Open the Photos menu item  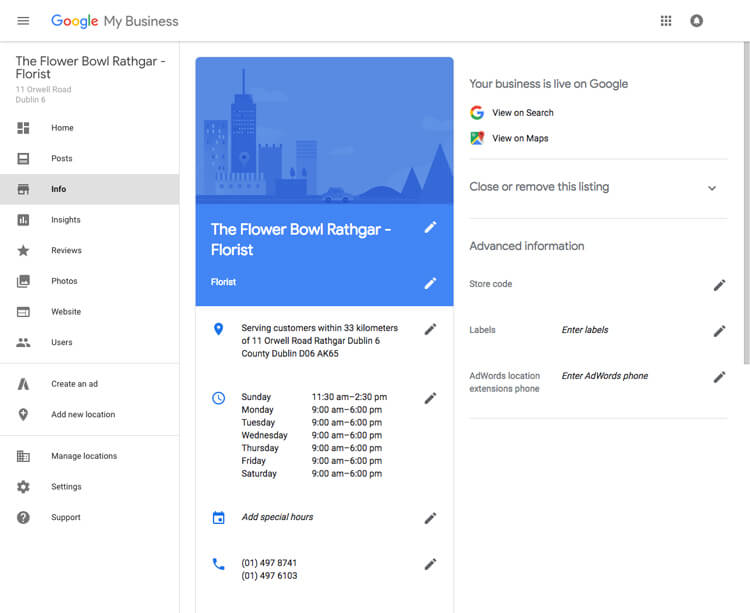[89, 281]
